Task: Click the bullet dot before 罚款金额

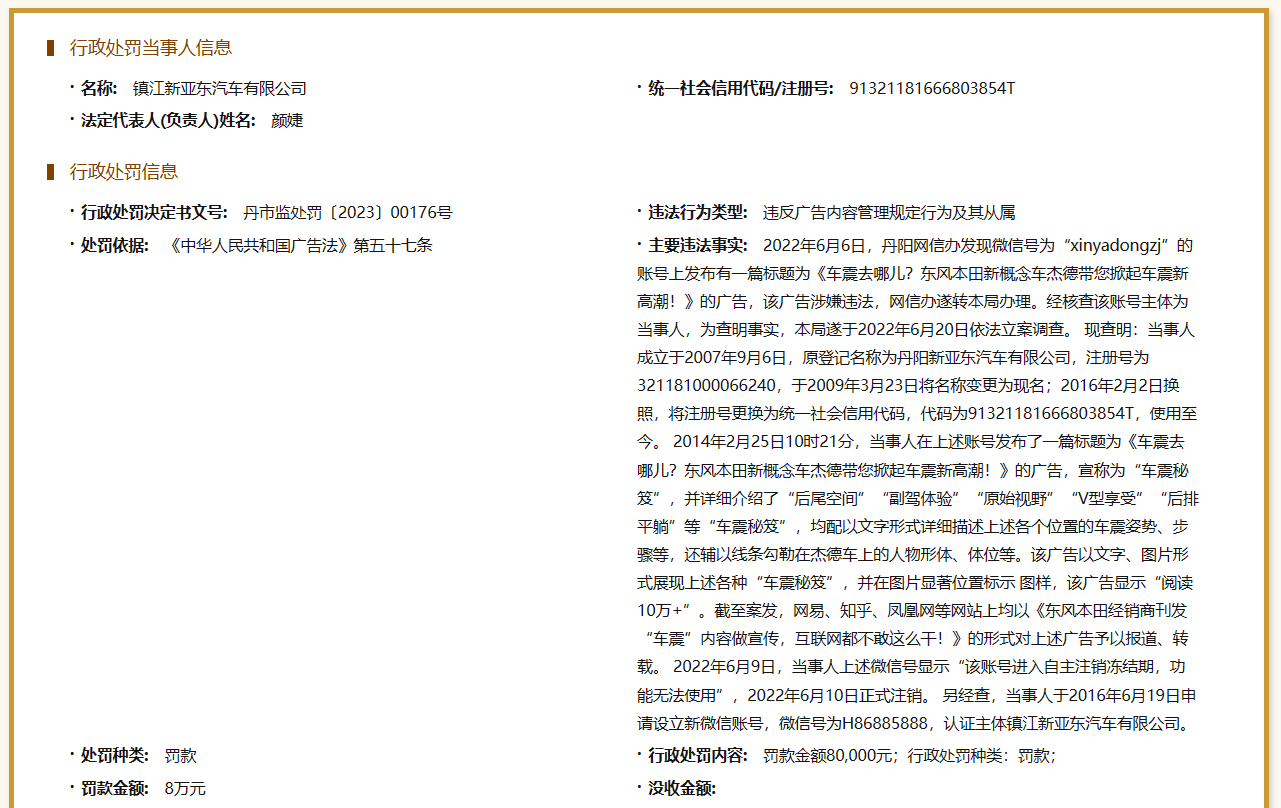Action: point(70,787)
